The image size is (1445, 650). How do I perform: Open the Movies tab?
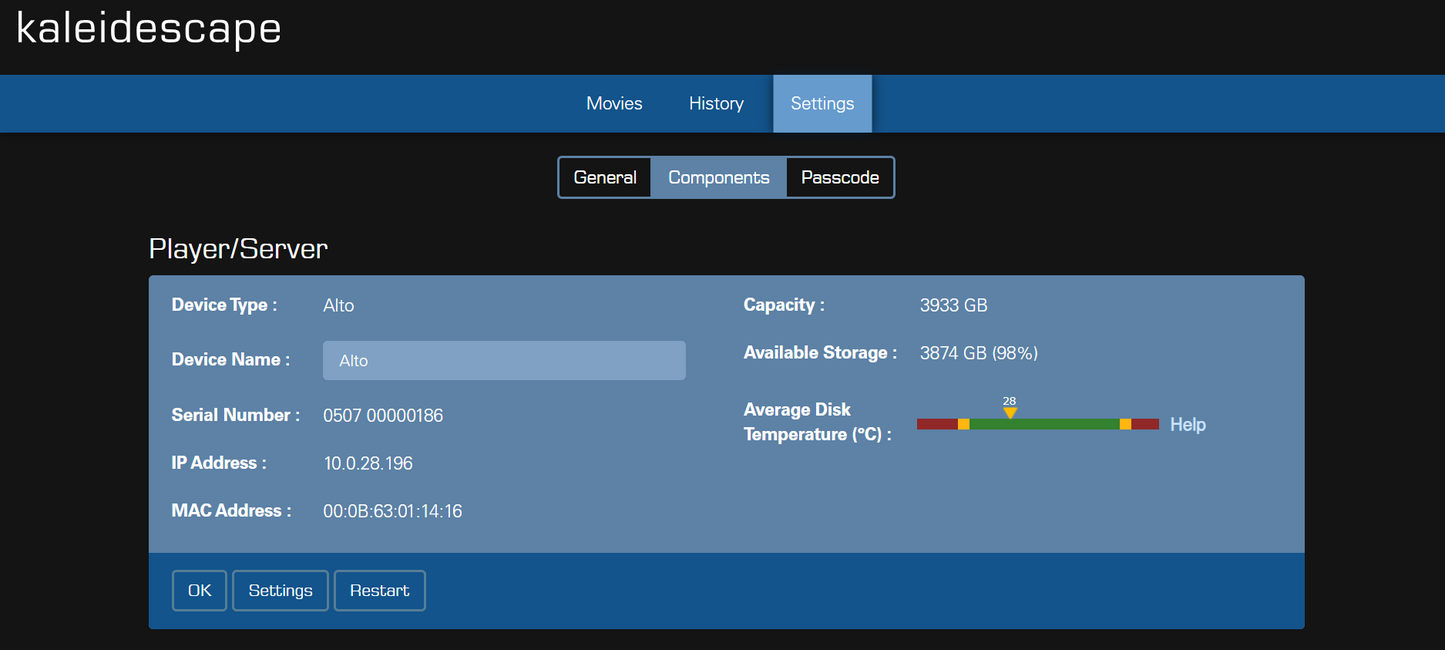pyautogui.click(x=614, y=104)
